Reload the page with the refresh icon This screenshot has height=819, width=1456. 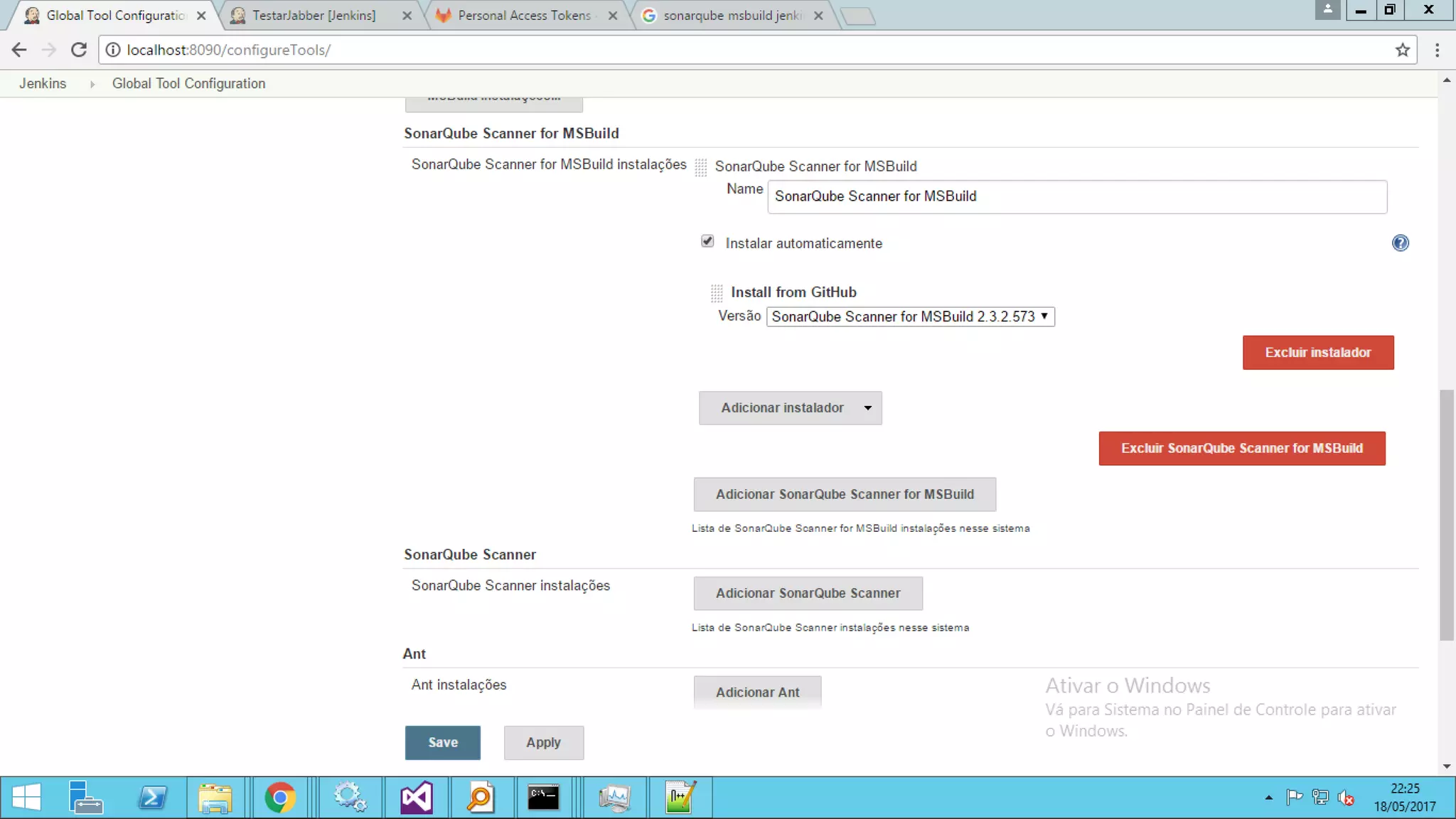79,50
